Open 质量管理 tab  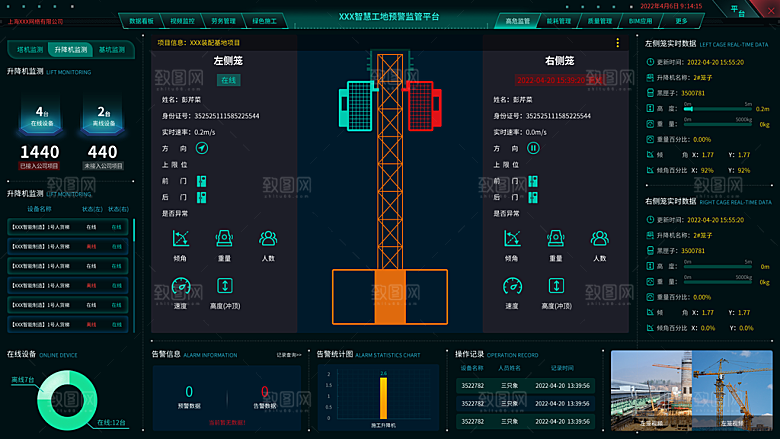click(599, 21)
